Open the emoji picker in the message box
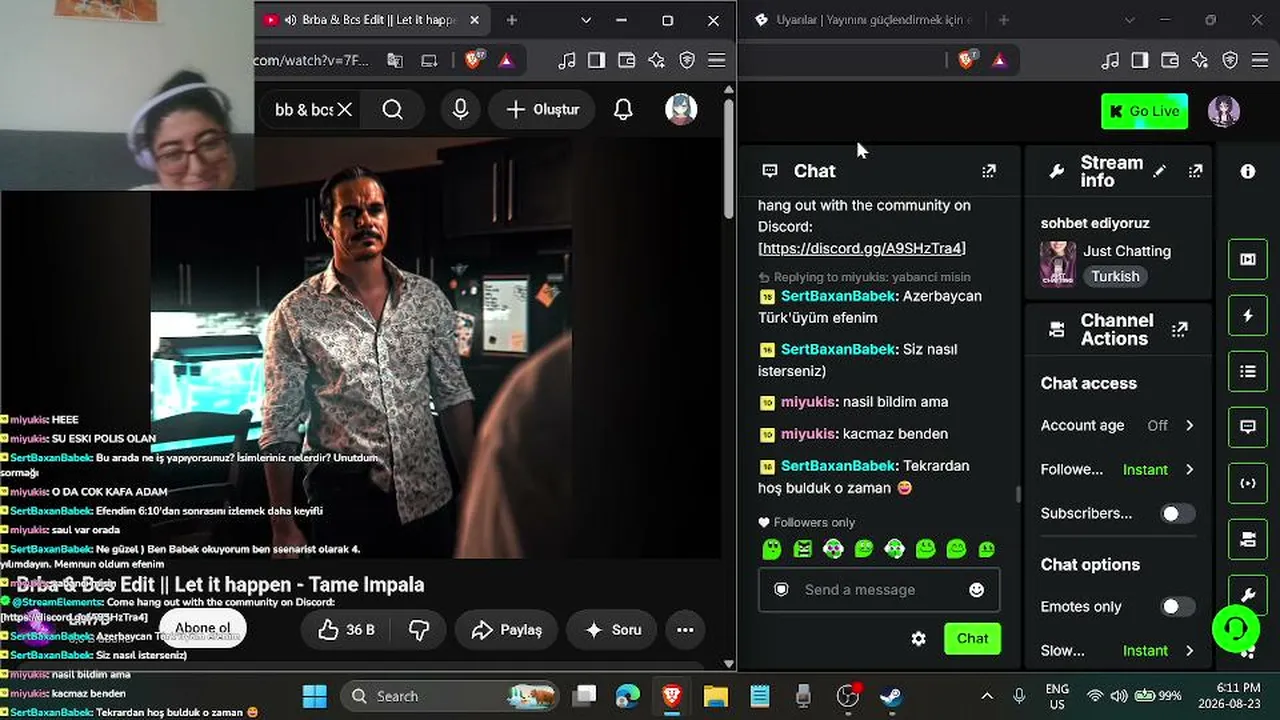The height and width of the screenshot is (720, 1280). [x=977, y=590]
